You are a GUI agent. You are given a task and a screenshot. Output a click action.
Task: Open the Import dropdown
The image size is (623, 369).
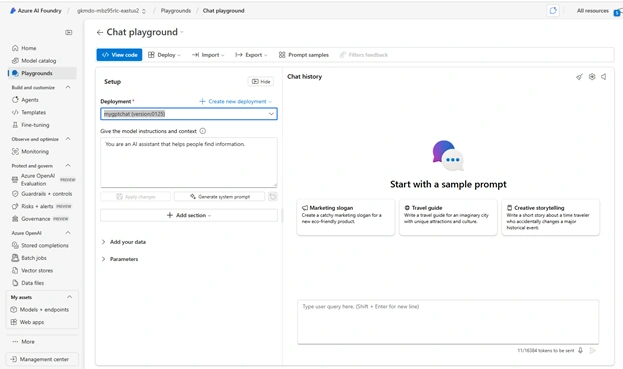point(208,55)
